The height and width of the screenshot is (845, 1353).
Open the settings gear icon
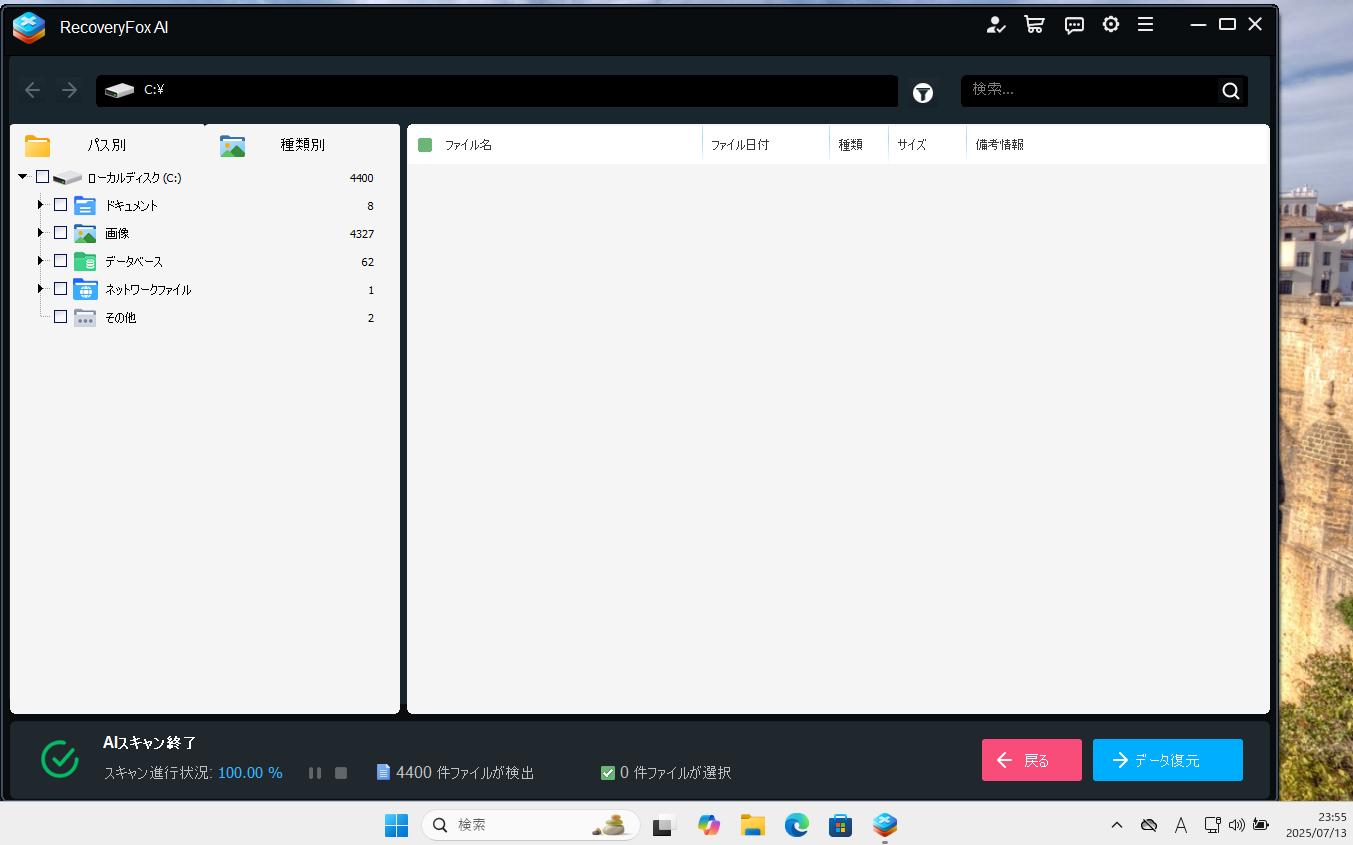click(x=1111, y=24)
